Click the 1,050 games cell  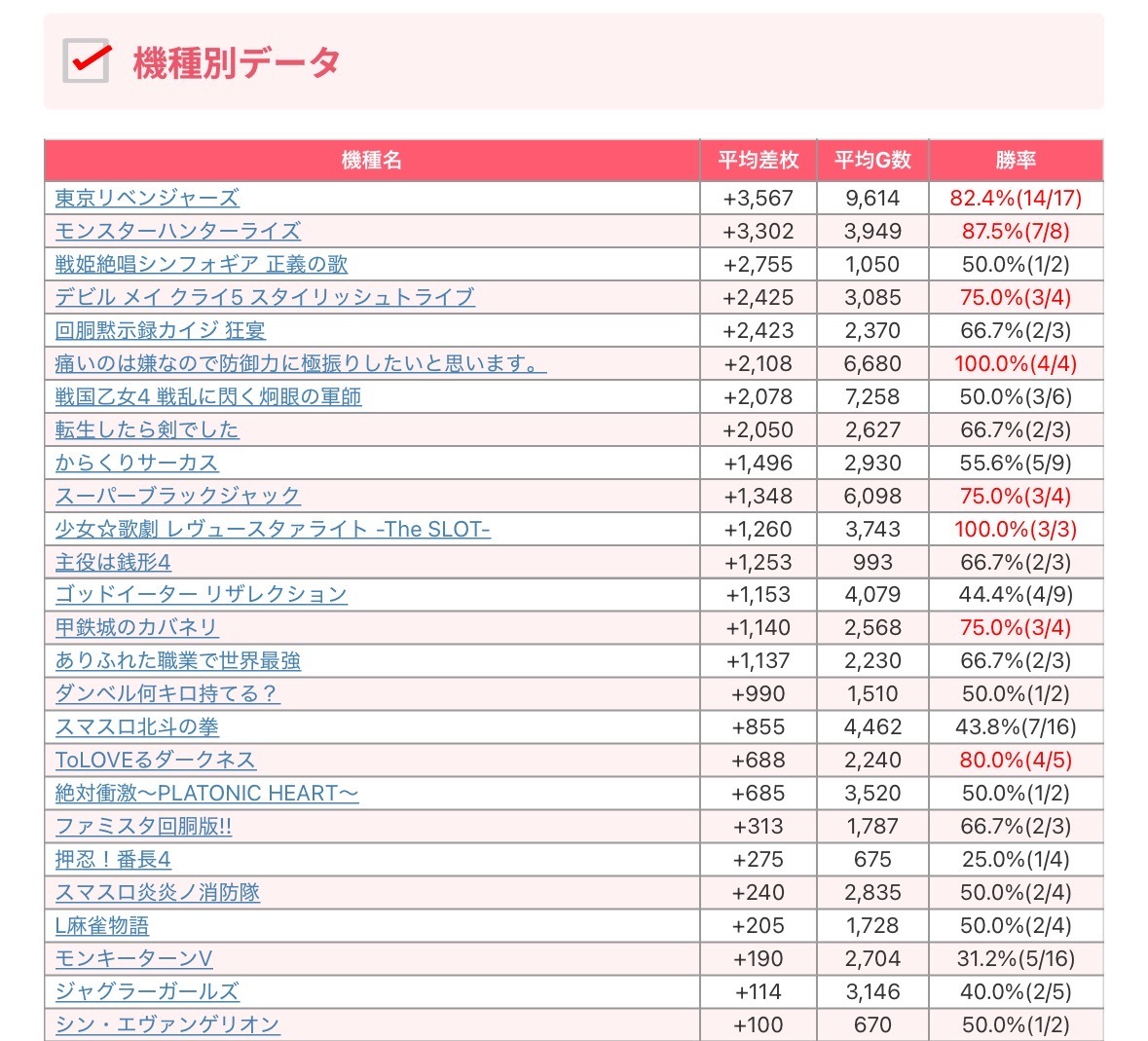coord(872,264)
